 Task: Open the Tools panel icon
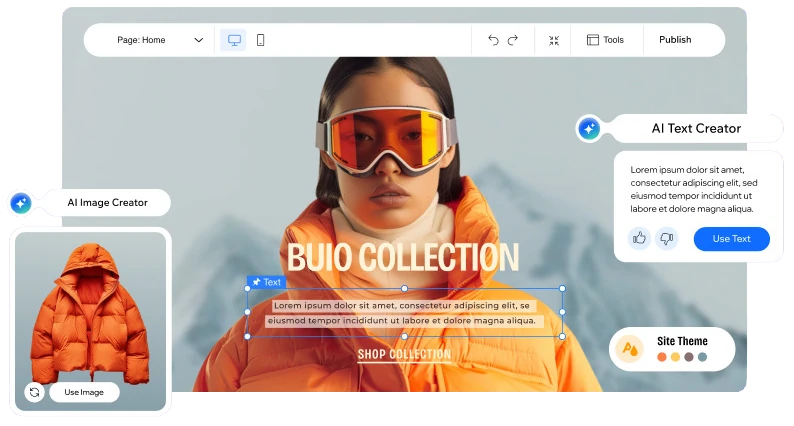tap(592, 40)
